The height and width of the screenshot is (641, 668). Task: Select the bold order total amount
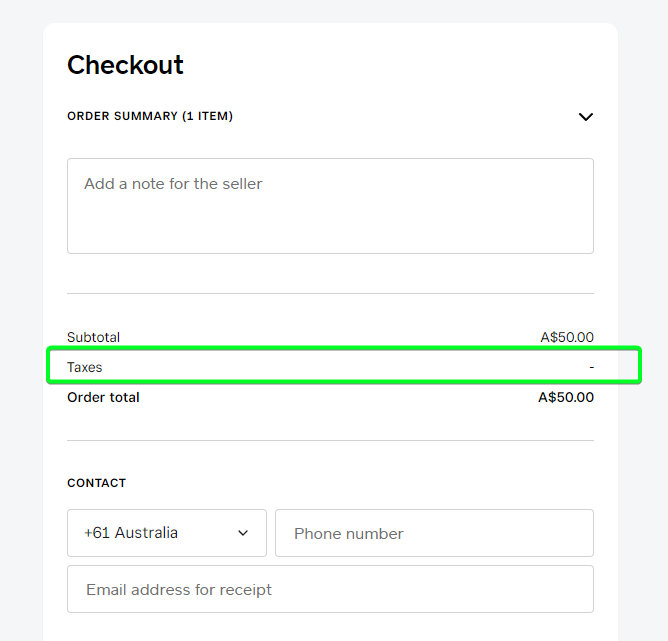tap(566, 397)
